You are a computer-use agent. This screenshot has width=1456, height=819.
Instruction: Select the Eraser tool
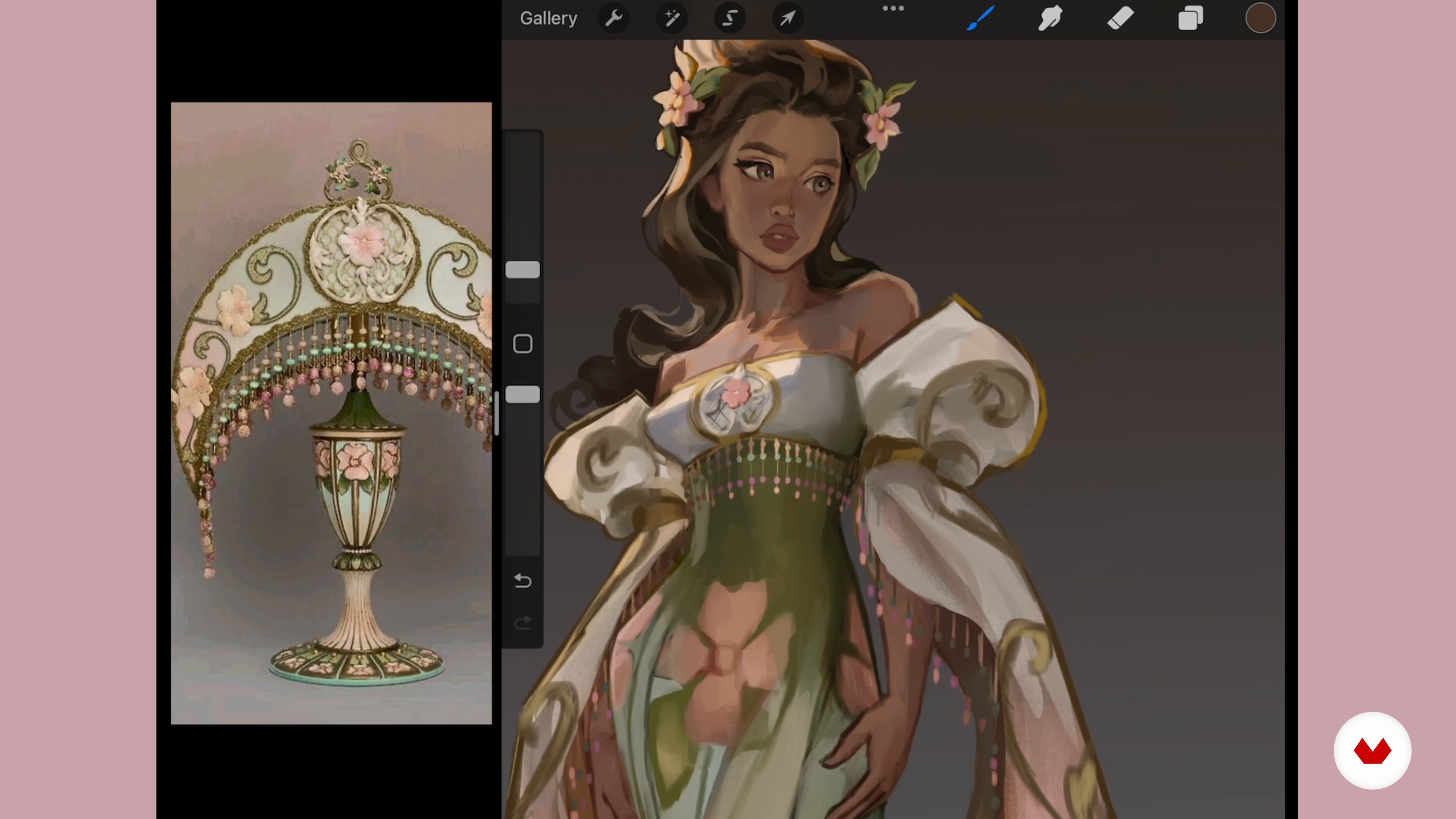click(x=1120, y=18)
